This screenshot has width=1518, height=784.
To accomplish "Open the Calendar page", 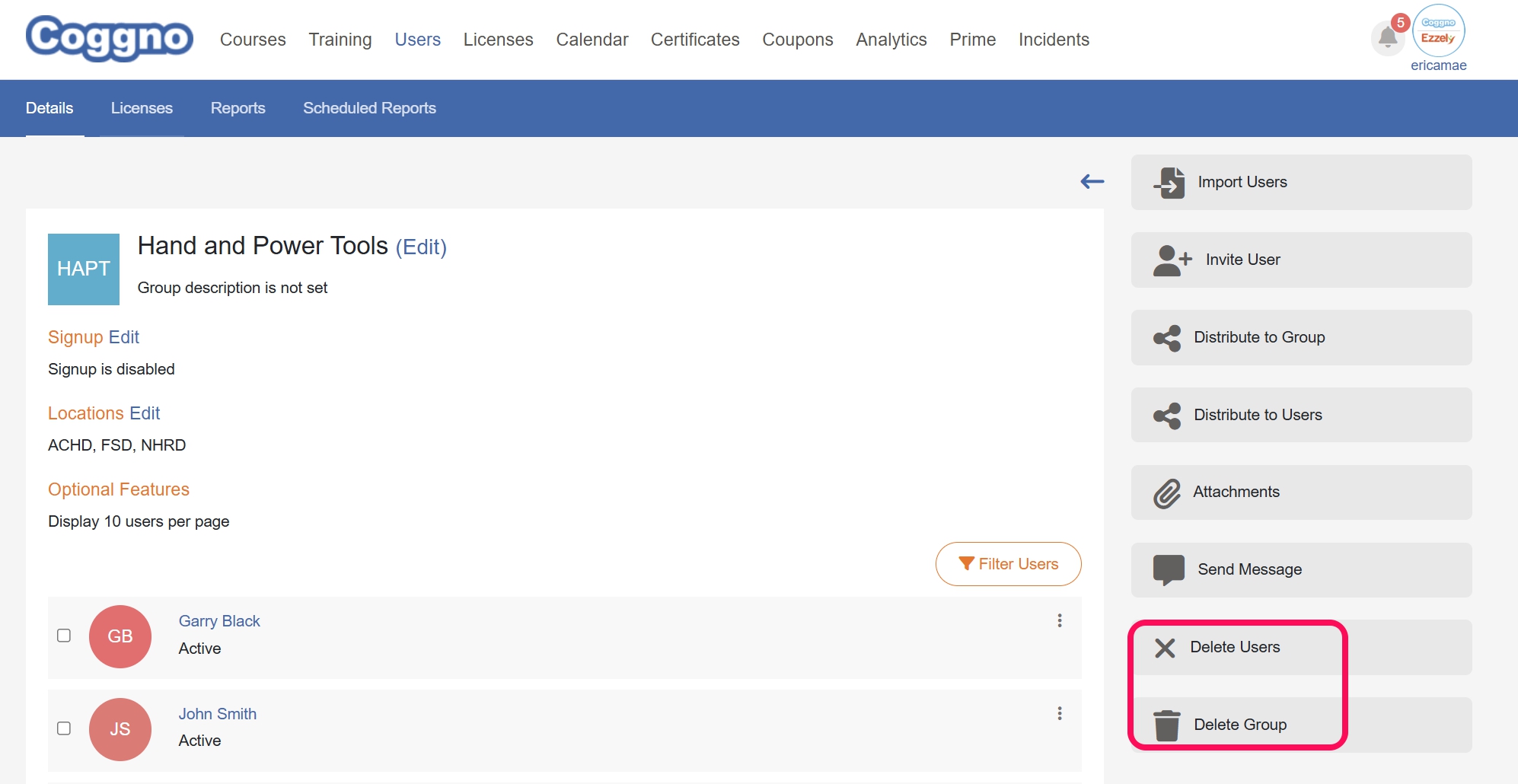I will click(x=592, y=40).
